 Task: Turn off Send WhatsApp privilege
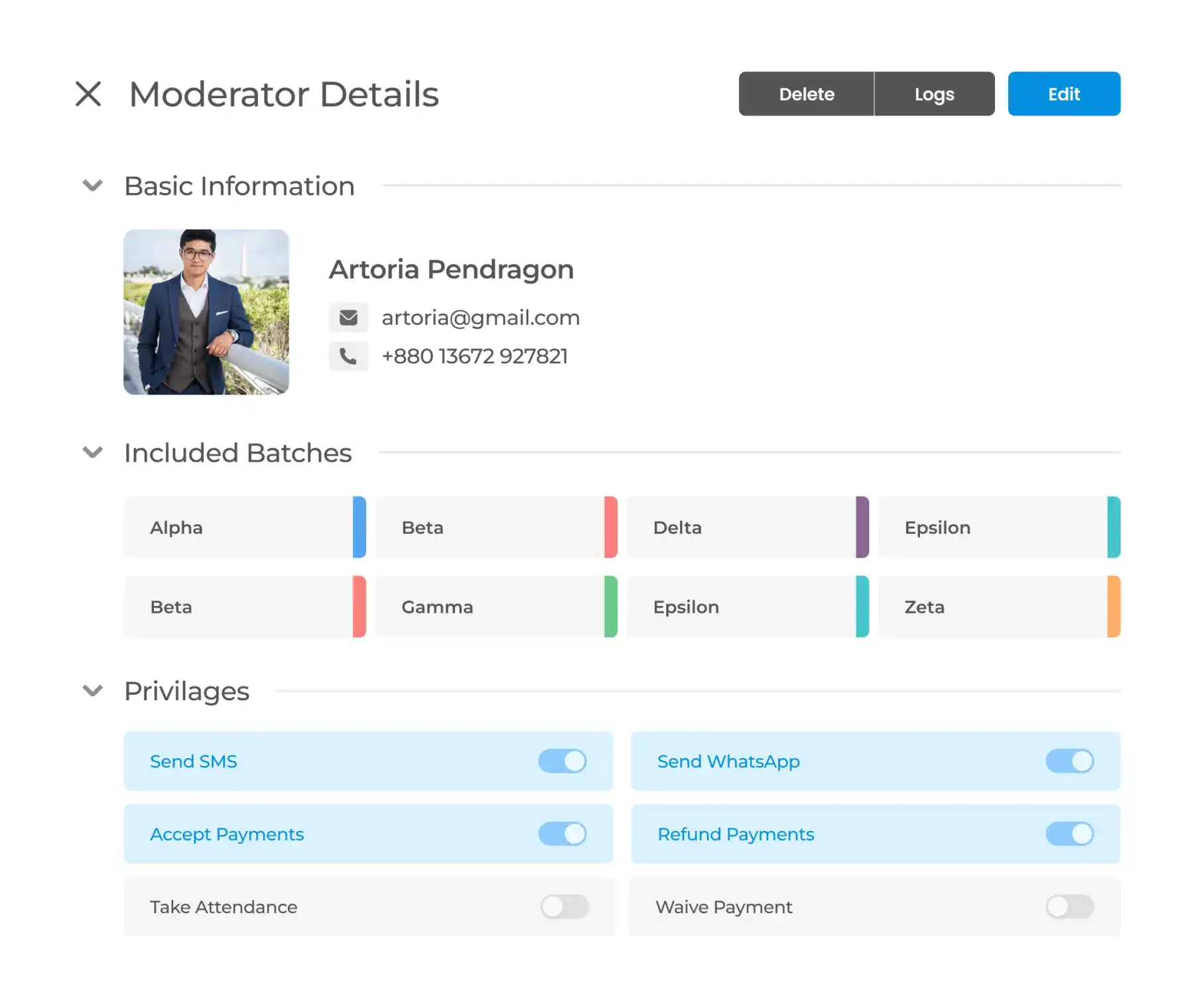[x=1069, y=761]
